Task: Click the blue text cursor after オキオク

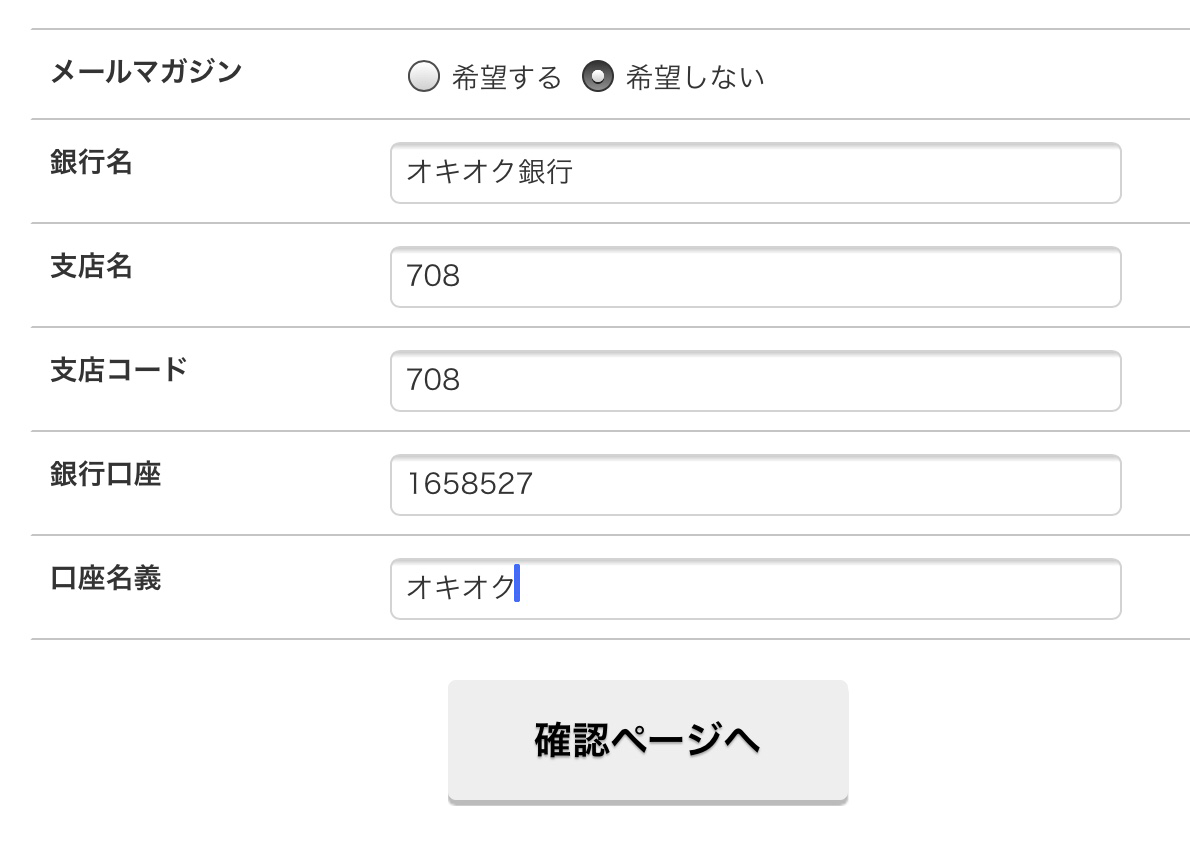Action: coord(518,587)
